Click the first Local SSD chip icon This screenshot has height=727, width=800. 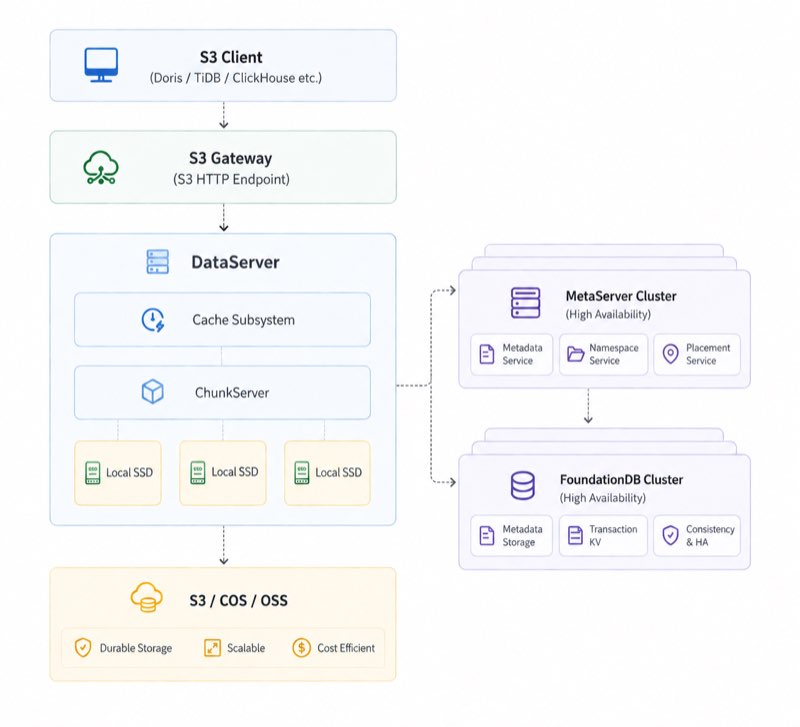pyautogui.click(x=94, y=472)
